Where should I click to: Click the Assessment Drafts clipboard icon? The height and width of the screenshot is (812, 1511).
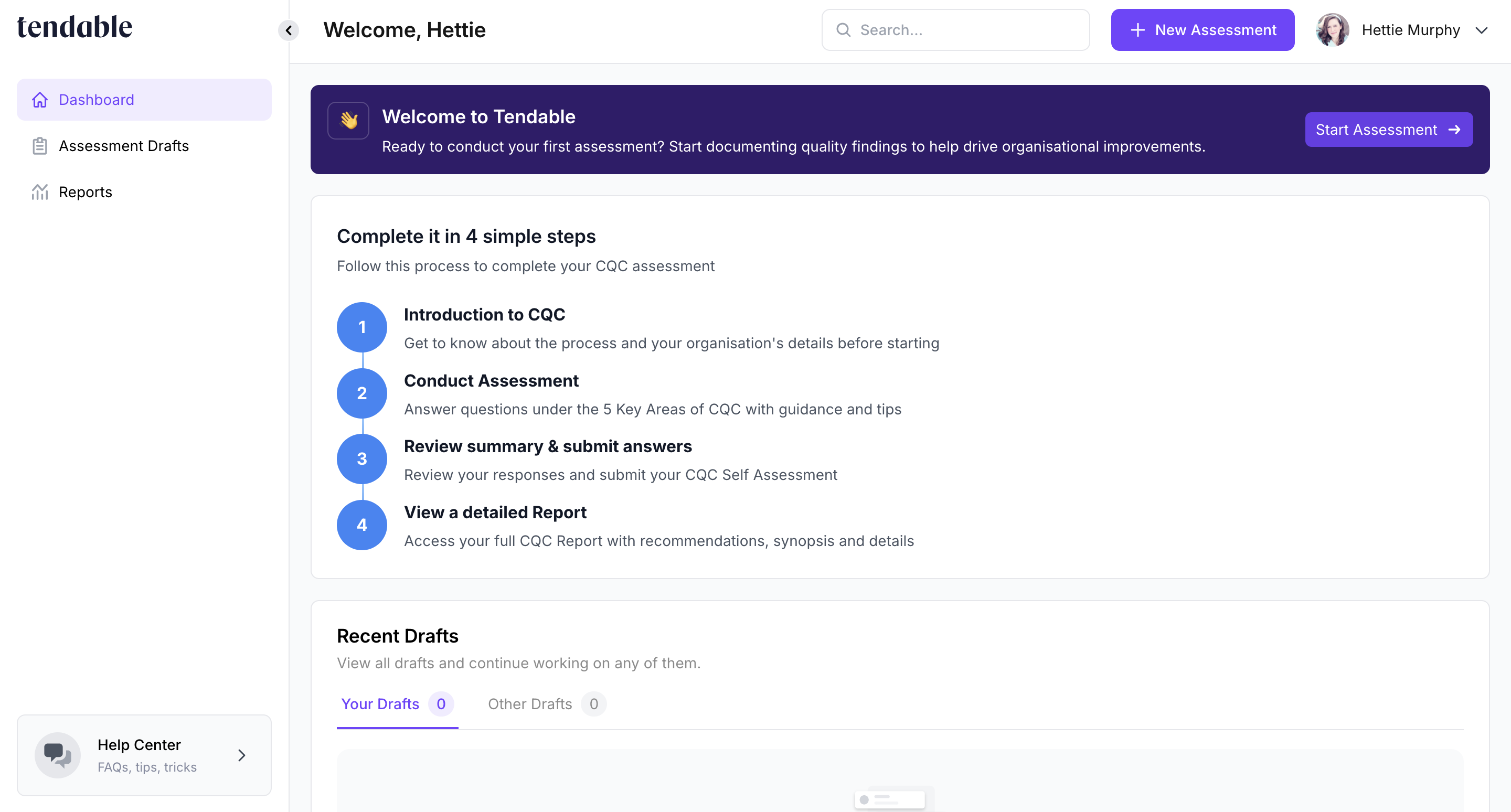(39, 146)
